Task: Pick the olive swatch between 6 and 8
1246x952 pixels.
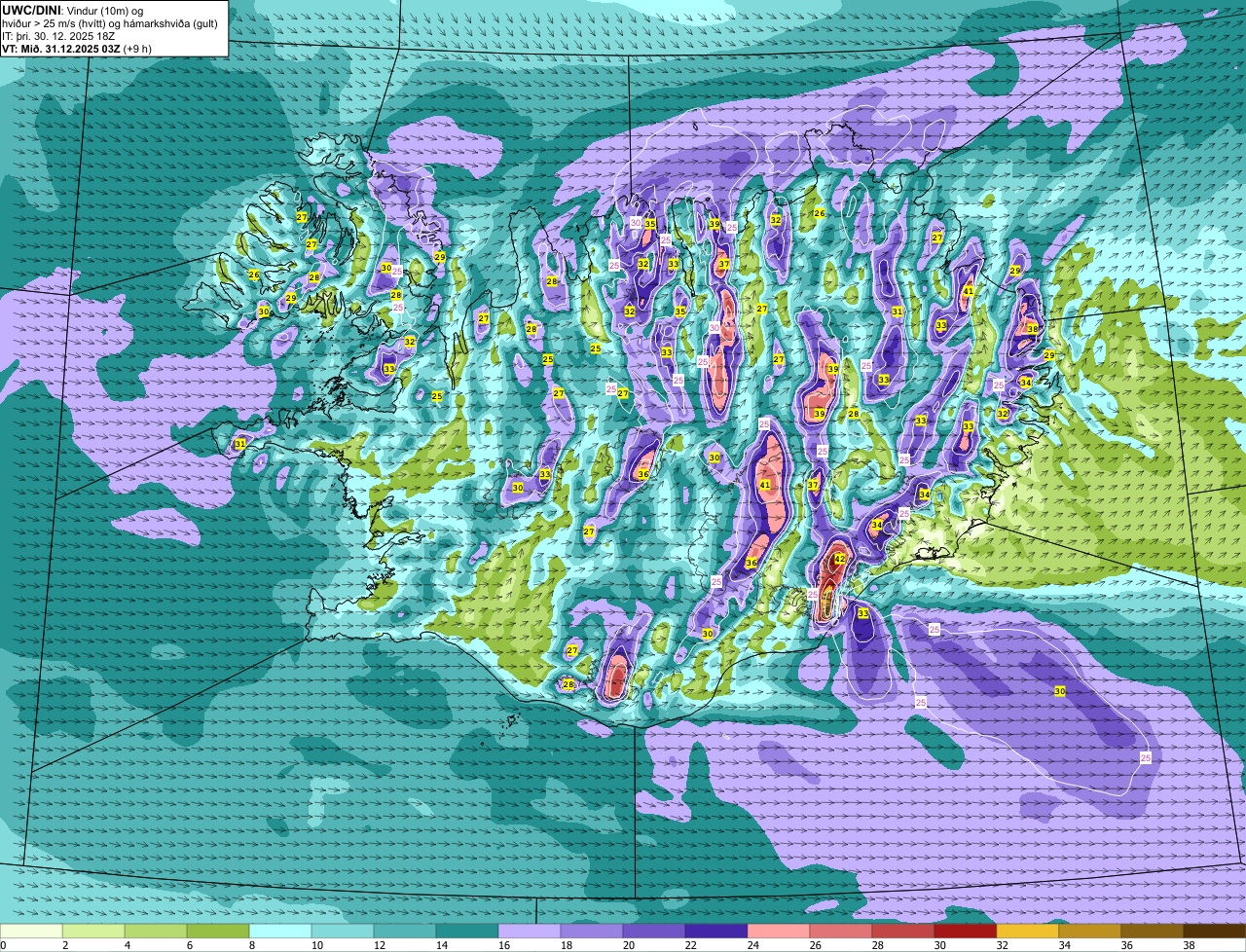Action: (218, 931)
